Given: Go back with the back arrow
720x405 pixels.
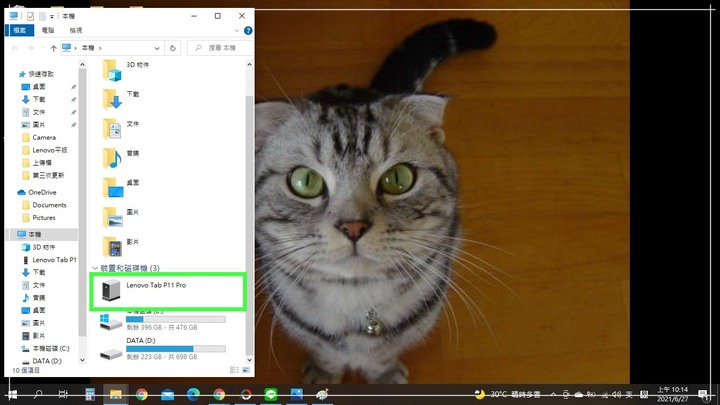Looking at the screenshot, I should pyautogui.click(x=15, y=48).
